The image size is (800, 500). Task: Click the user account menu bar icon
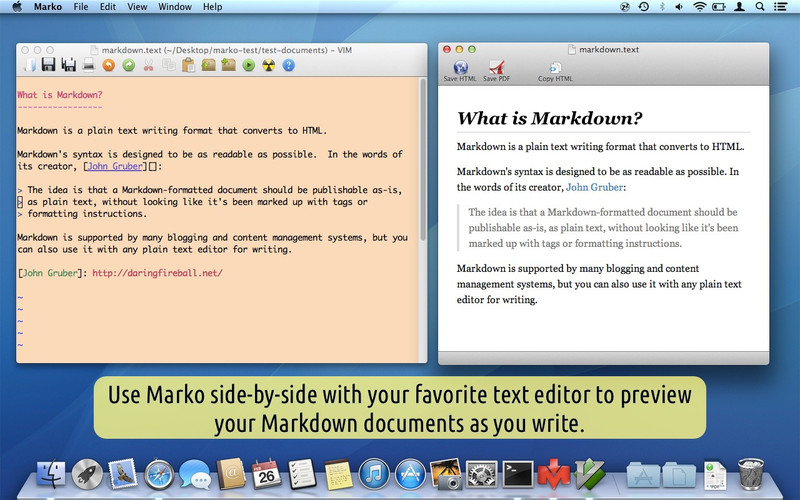[x=739, y=7]
